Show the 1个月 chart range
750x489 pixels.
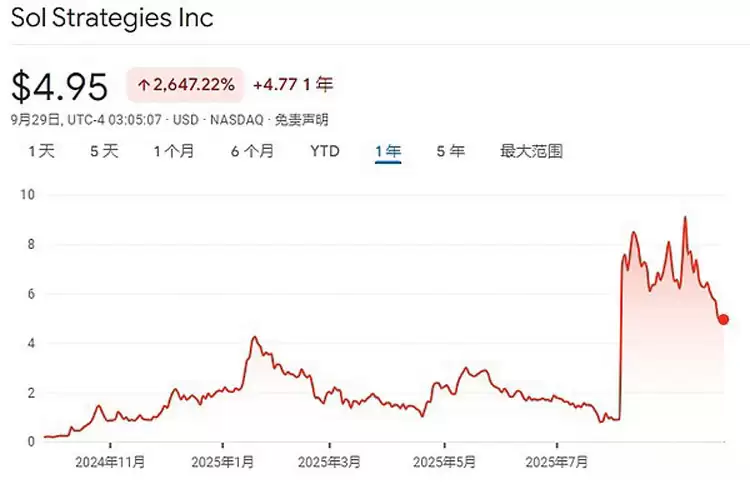(174, 152)
